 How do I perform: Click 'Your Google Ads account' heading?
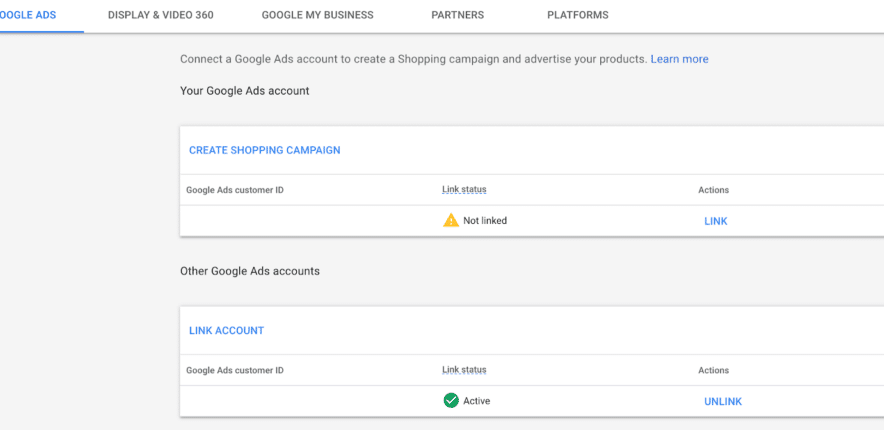[245, 91]
